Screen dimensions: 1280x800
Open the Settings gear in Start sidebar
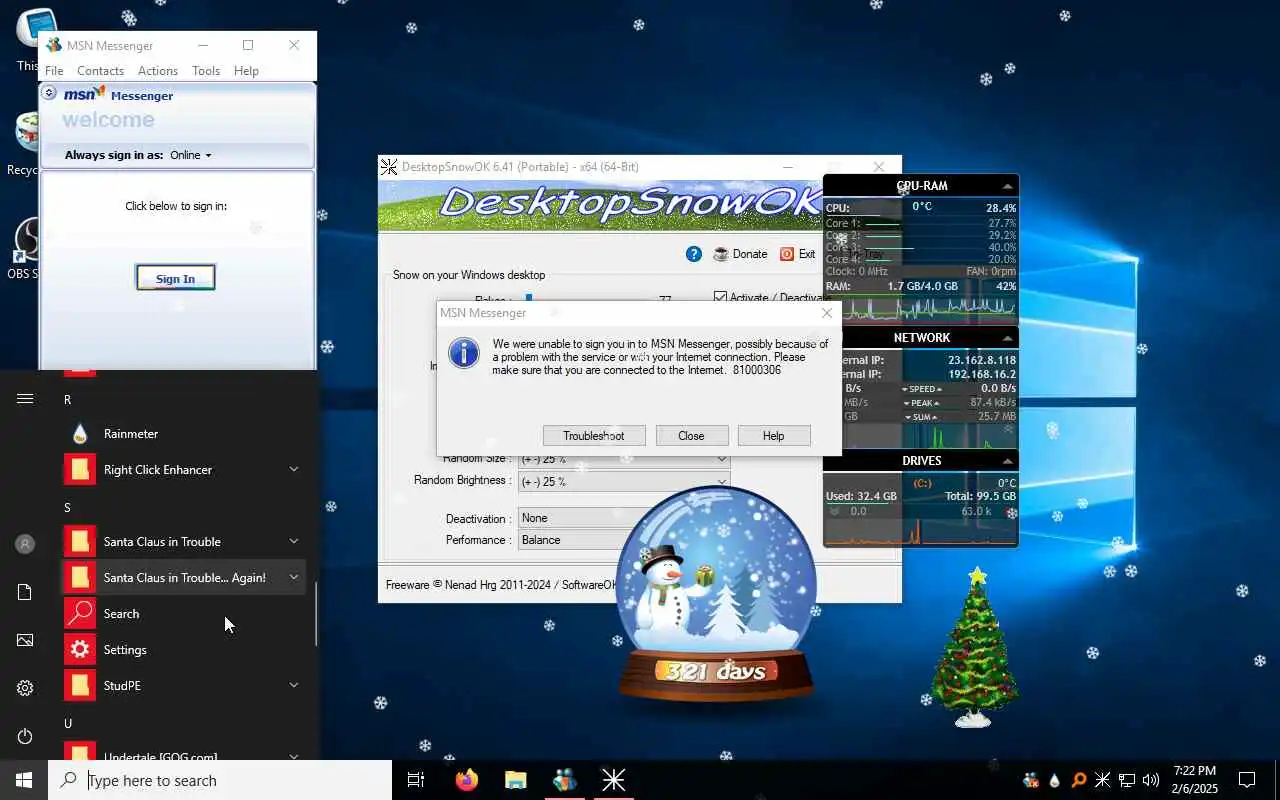point(25,688)
